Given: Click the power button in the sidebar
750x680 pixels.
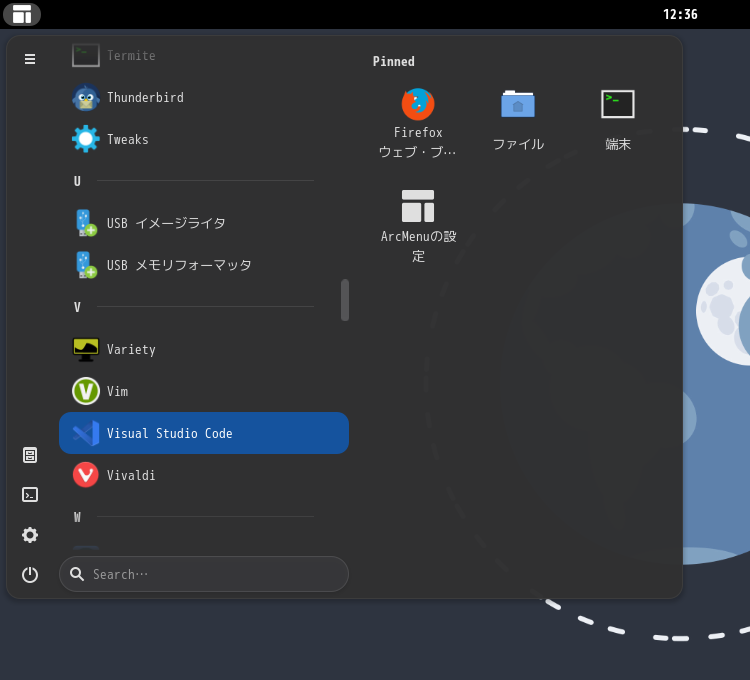Looking at the screenshot, I should pos(30,574).
